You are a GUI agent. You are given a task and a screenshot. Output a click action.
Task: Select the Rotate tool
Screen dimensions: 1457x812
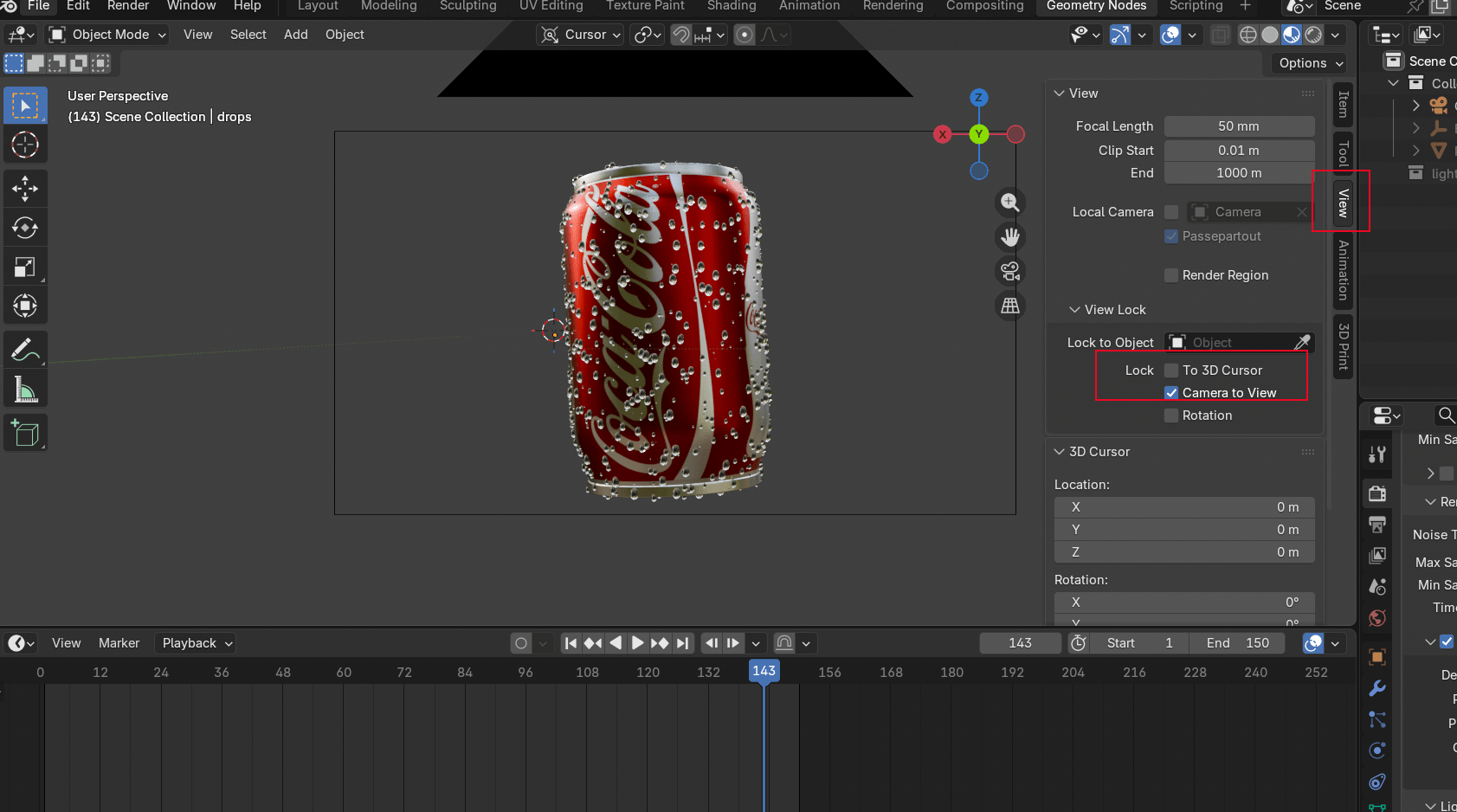click(x=25, y=228)
